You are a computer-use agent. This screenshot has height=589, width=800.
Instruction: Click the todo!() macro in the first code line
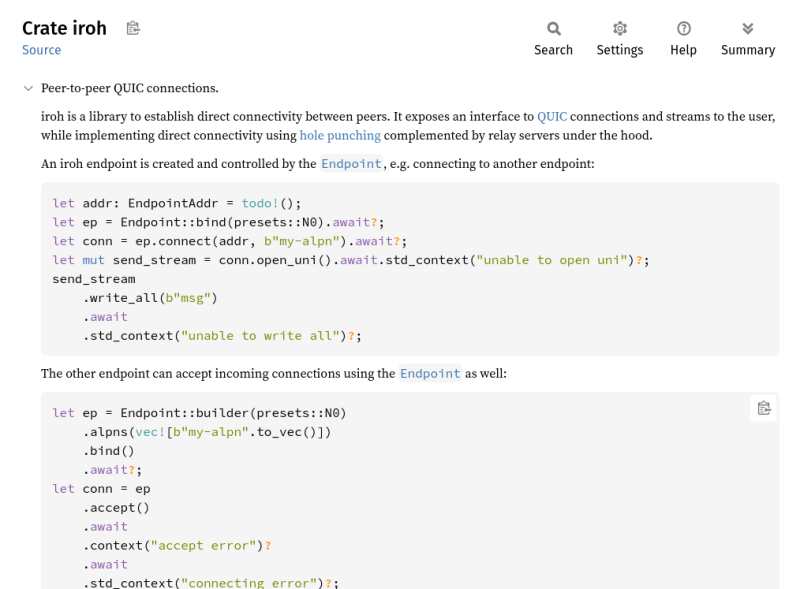267,204
